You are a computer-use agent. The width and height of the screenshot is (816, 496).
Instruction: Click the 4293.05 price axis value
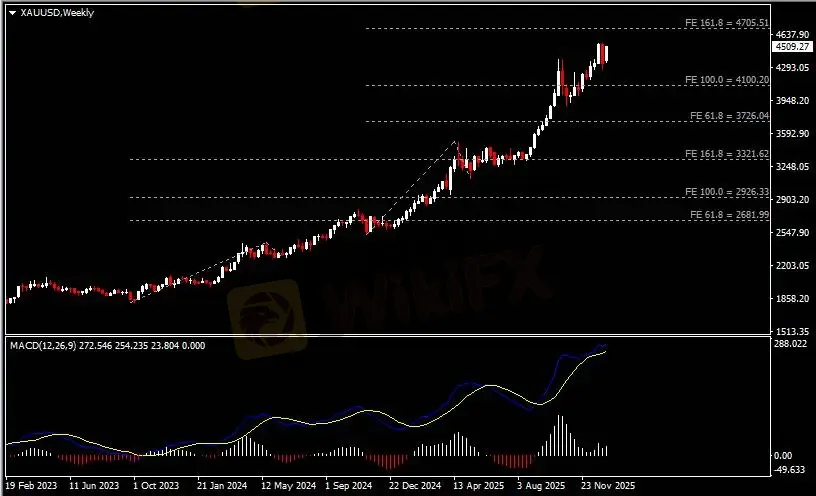(x=792, y=68)
